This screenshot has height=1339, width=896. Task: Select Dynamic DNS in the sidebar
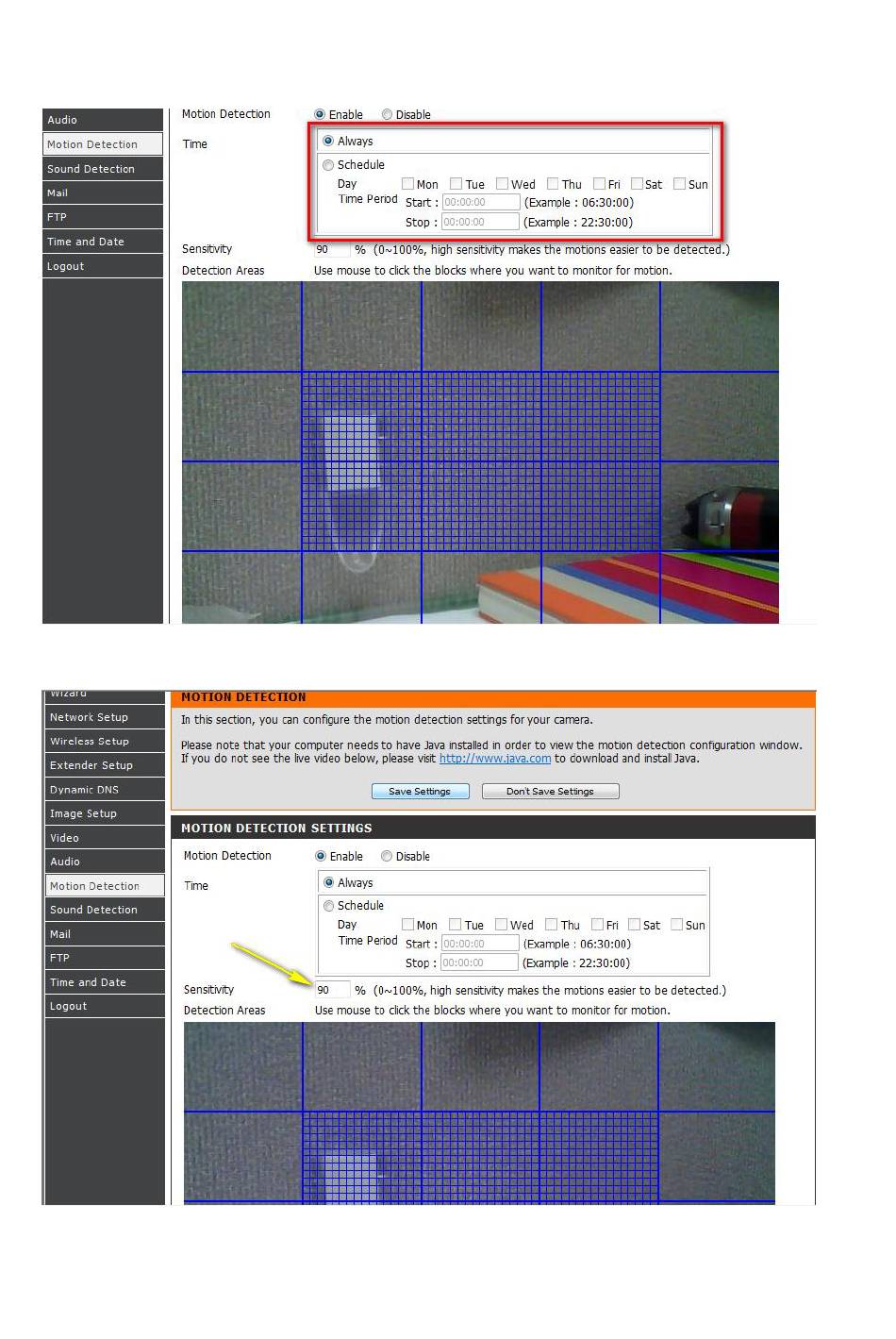(x=104, y=790)
